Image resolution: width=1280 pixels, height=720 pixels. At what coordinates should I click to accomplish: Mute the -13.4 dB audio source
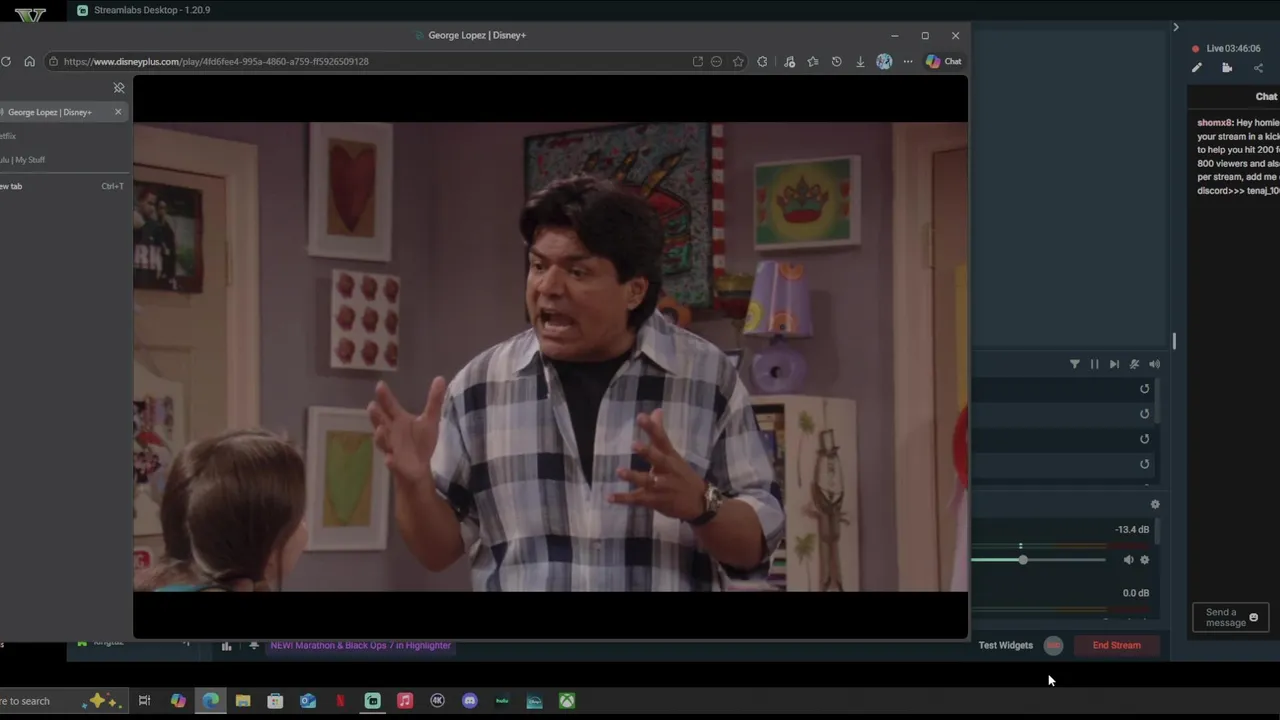point(1128,560)
